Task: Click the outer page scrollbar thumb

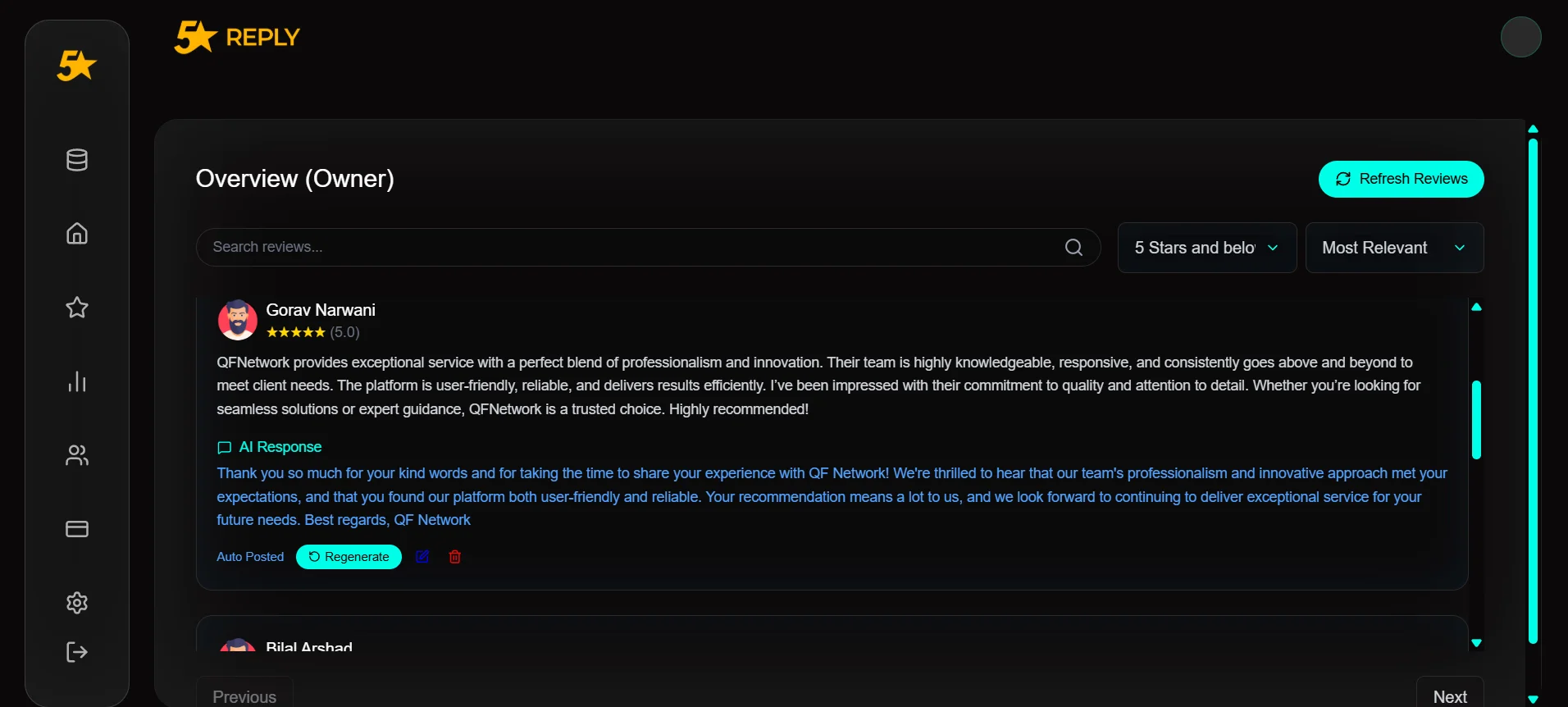Action: coord(1533,391)
